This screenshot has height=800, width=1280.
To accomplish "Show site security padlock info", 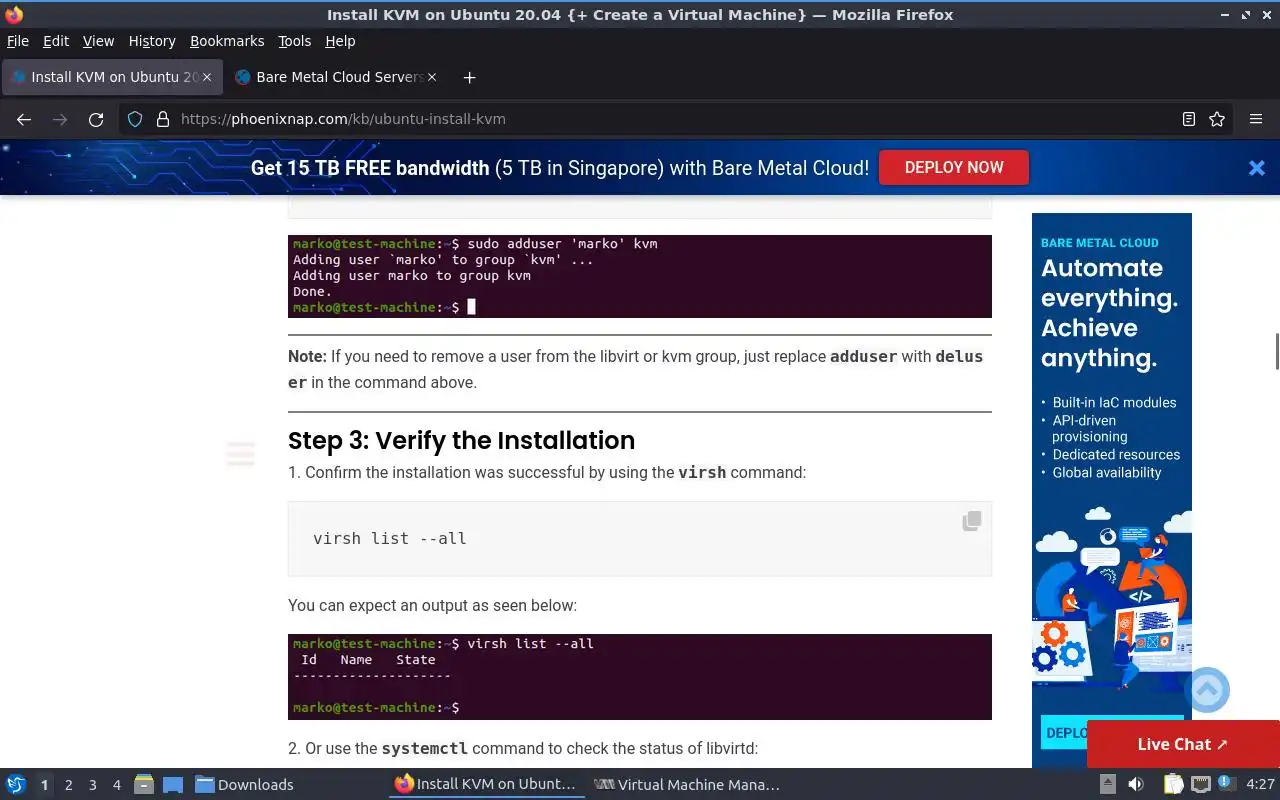I will coord(163,119).
